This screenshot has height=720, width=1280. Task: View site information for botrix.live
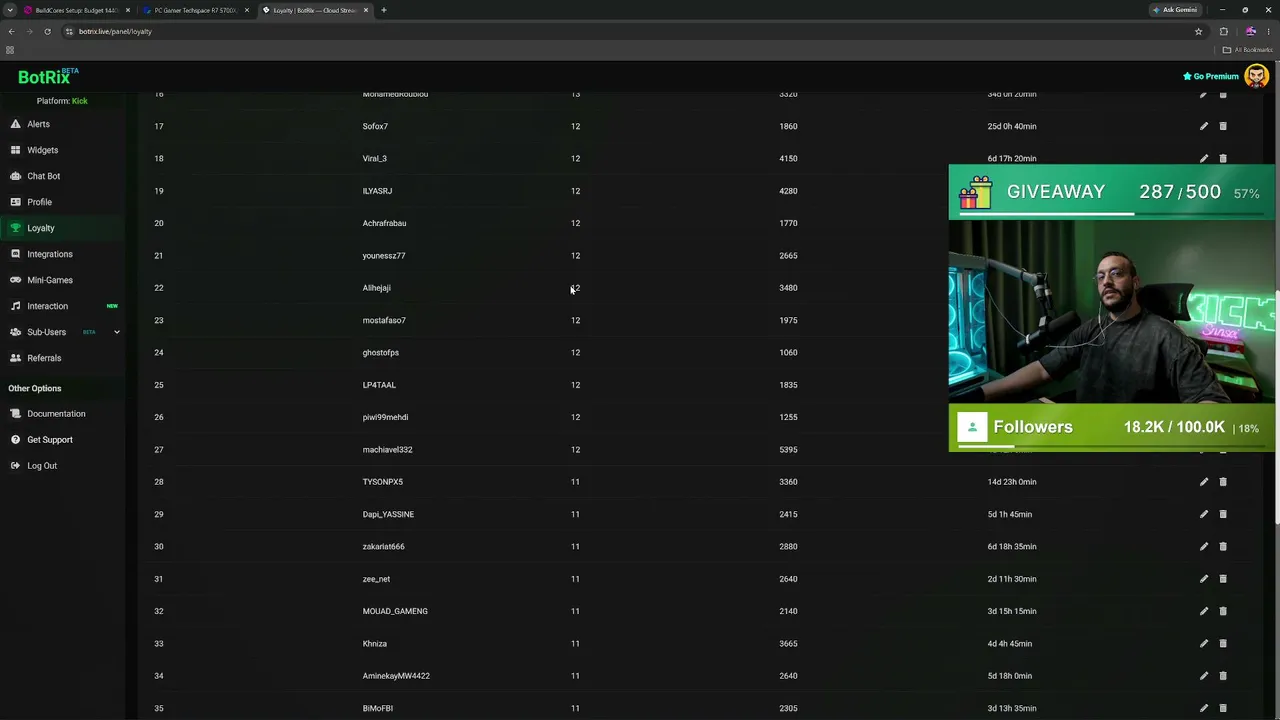(x=68, y=31)
